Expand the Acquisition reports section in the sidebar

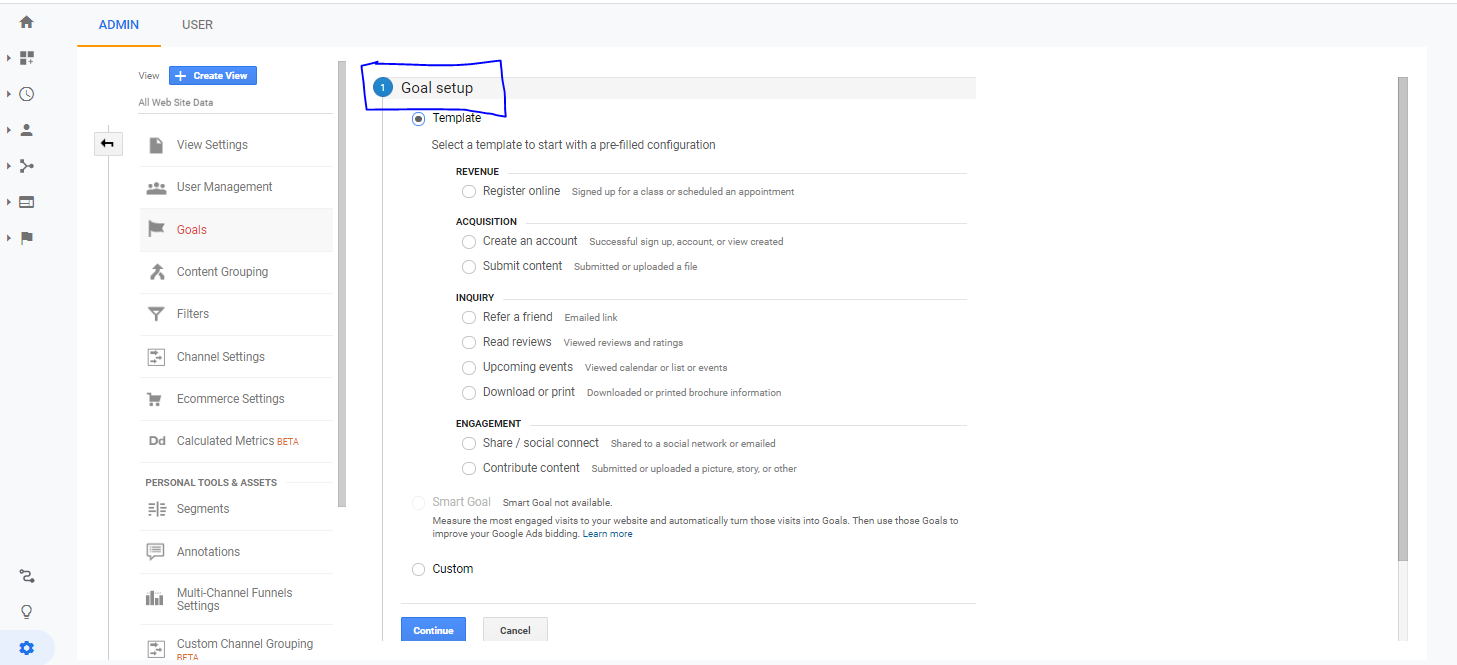pos(8,166)
